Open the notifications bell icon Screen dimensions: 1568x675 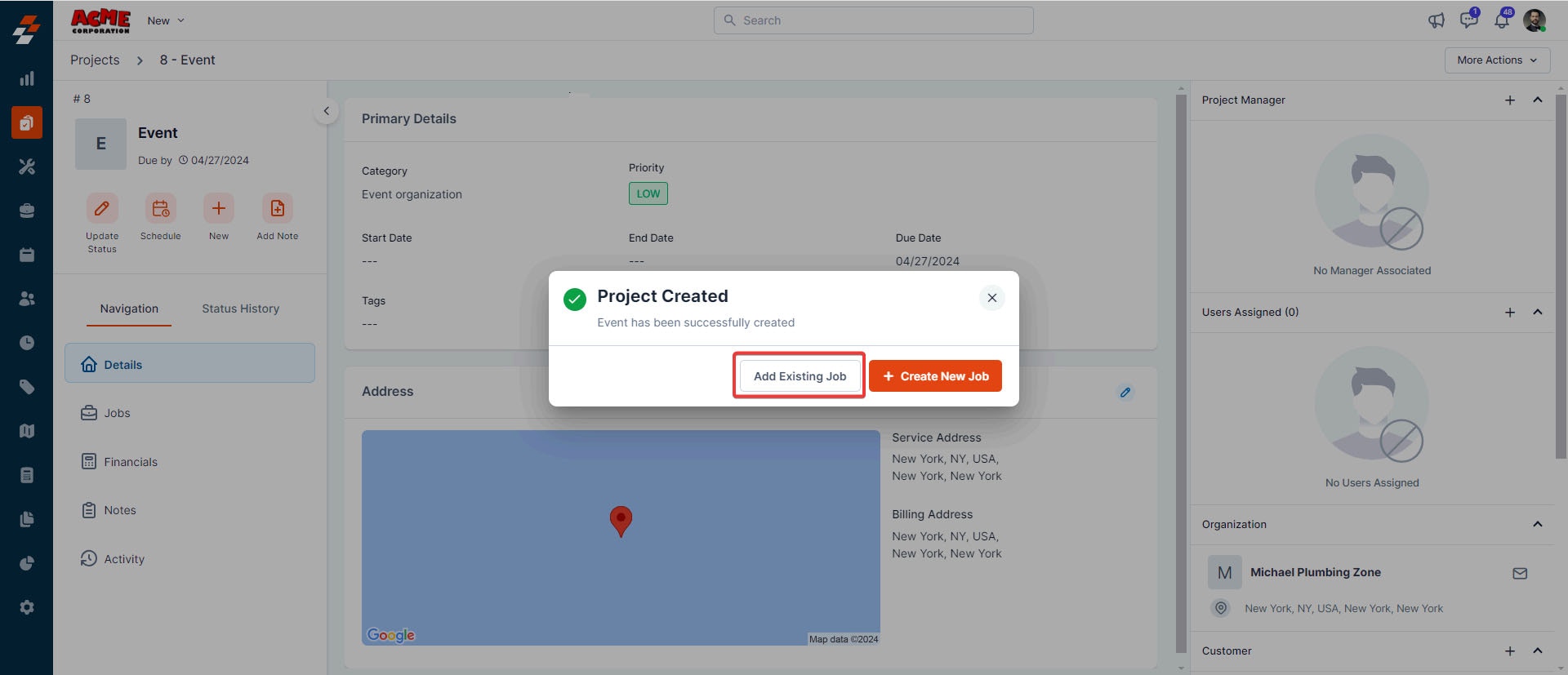pos(1502,20)
